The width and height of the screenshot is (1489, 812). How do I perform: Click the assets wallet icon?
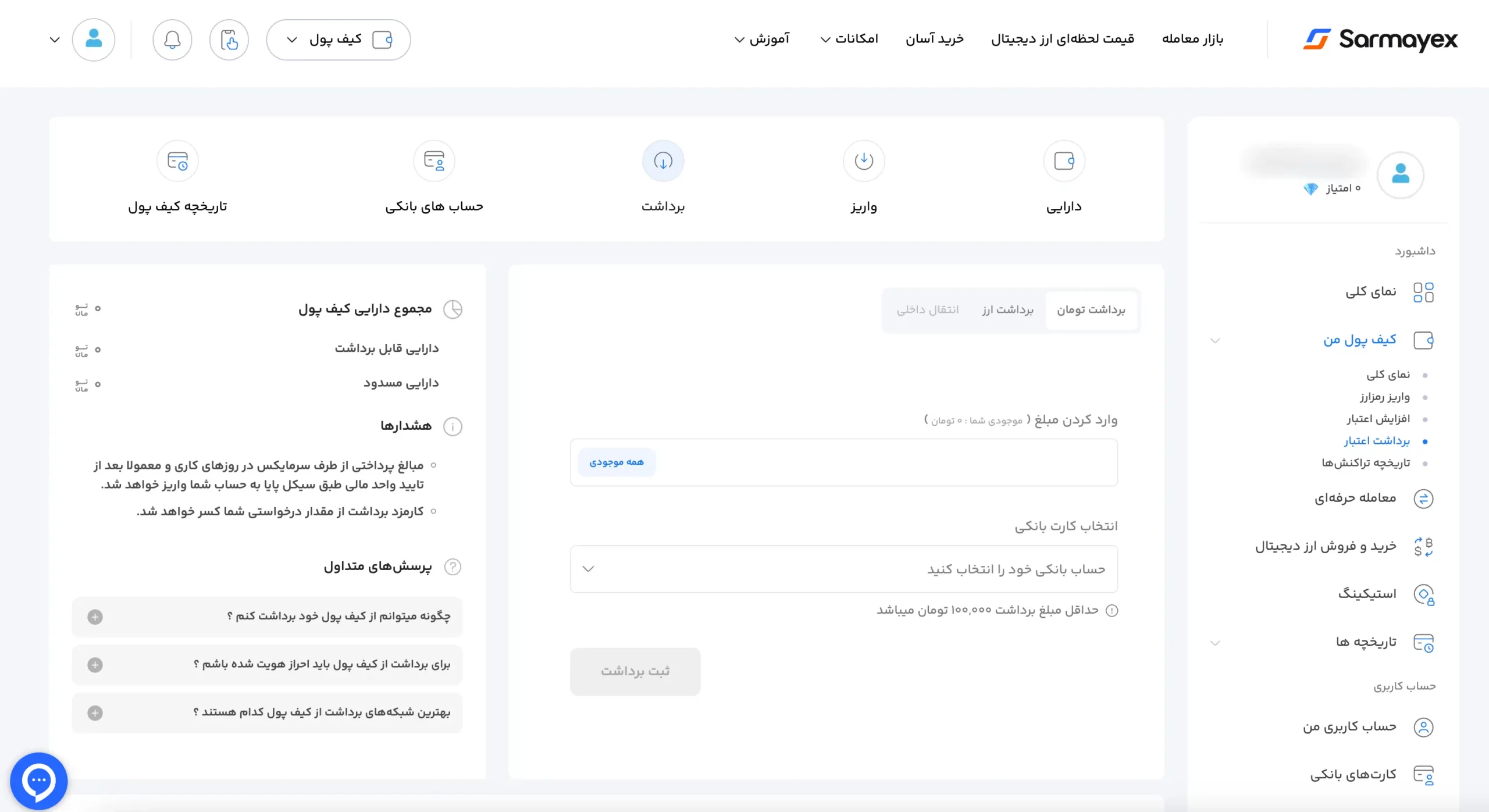point(1064,161)
